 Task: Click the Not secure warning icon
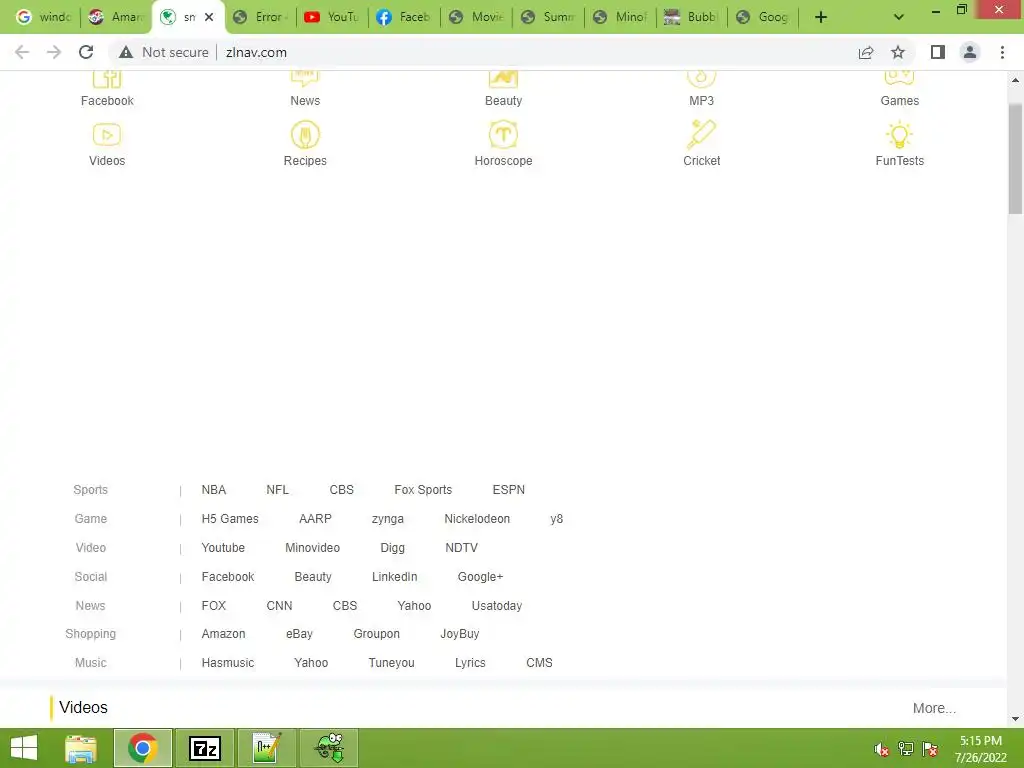[x=126, y=52]
